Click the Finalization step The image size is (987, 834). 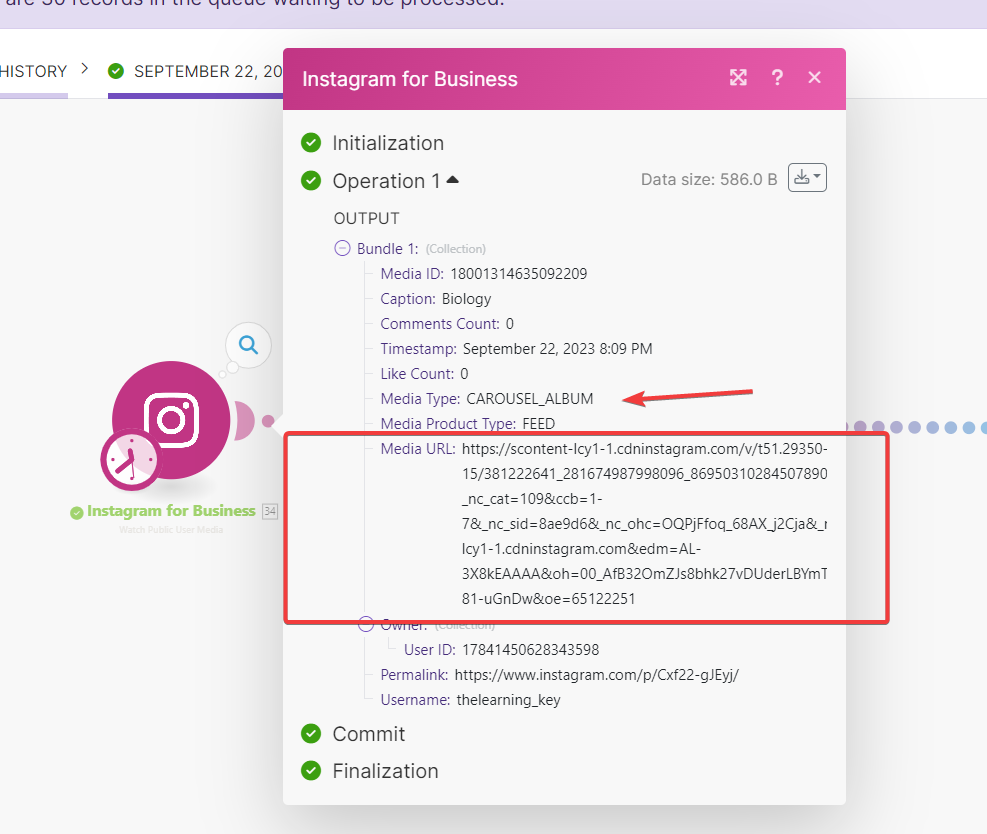click(385, 771)
